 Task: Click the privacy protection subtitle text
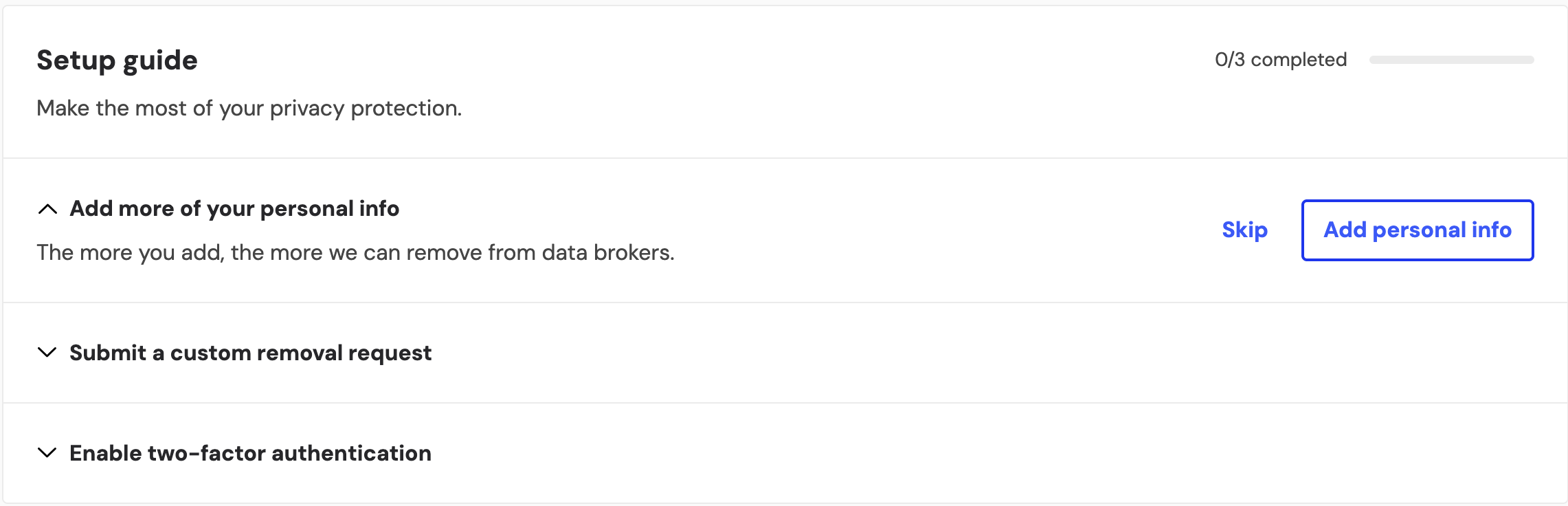[x=249, y=108]
